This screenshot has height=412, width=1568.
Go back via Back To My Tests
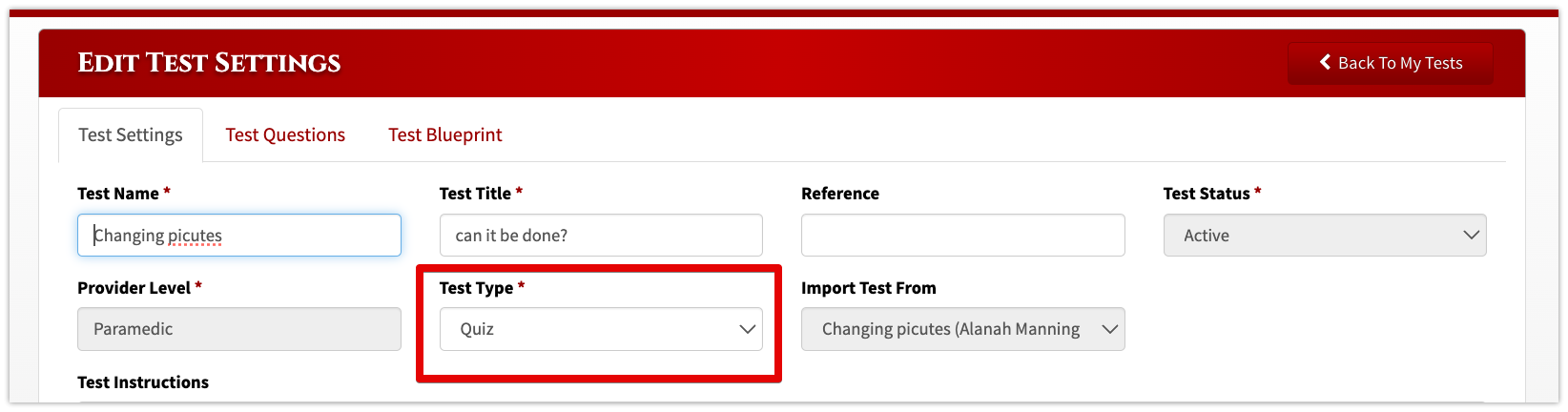1390,63
